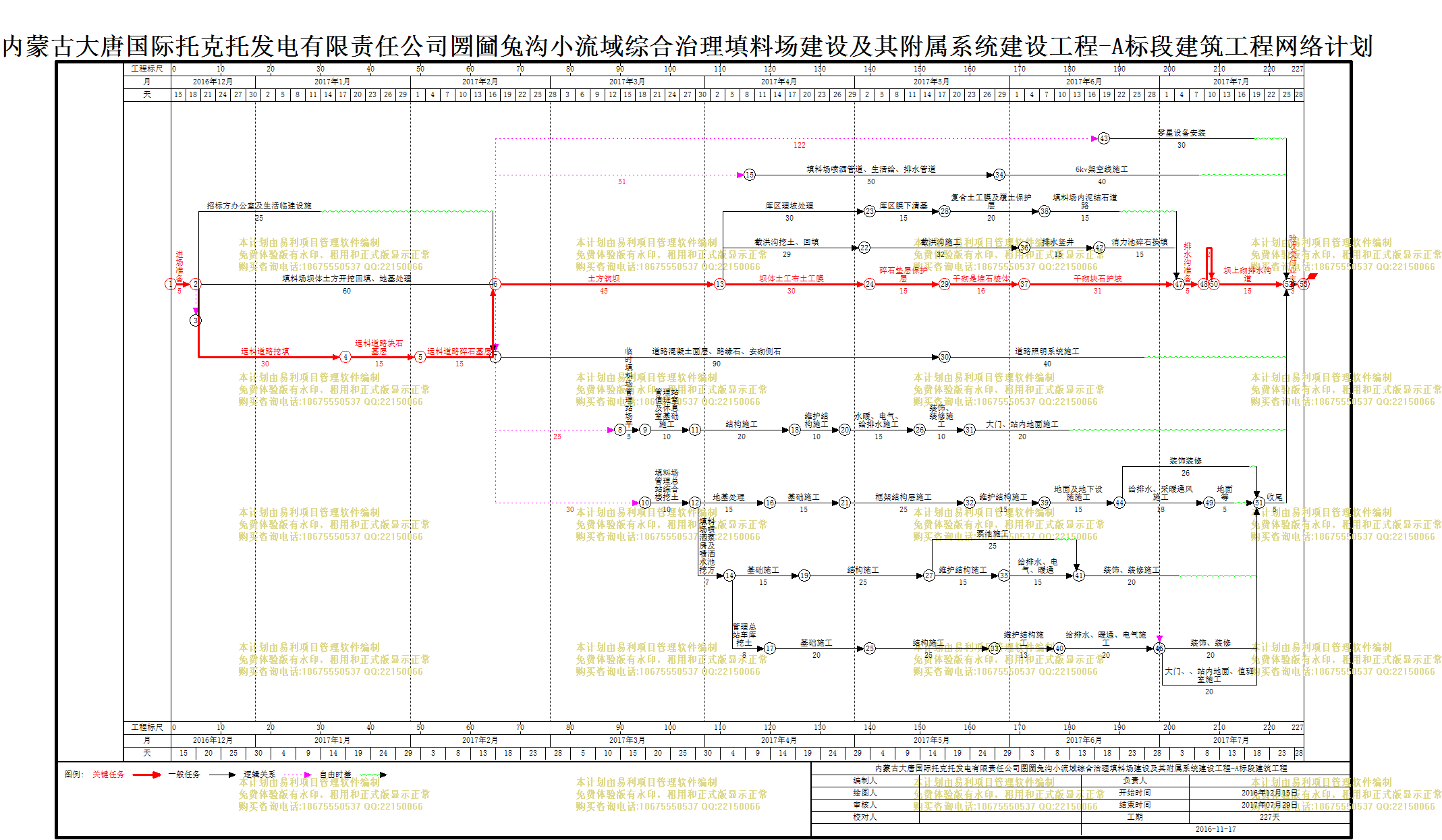Click the 编制人 cell in the title block
Screen dimensions: 1442x840
[x=865, y=781]
